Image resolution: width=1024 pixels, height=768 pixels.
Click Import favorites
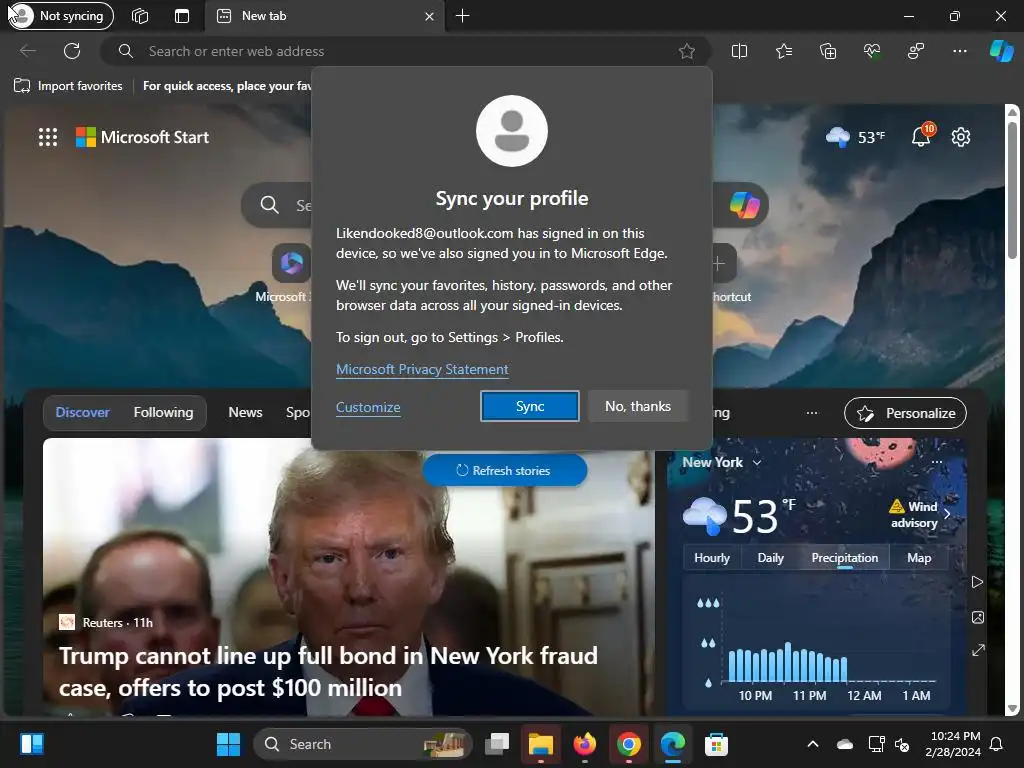click(69, 86)
